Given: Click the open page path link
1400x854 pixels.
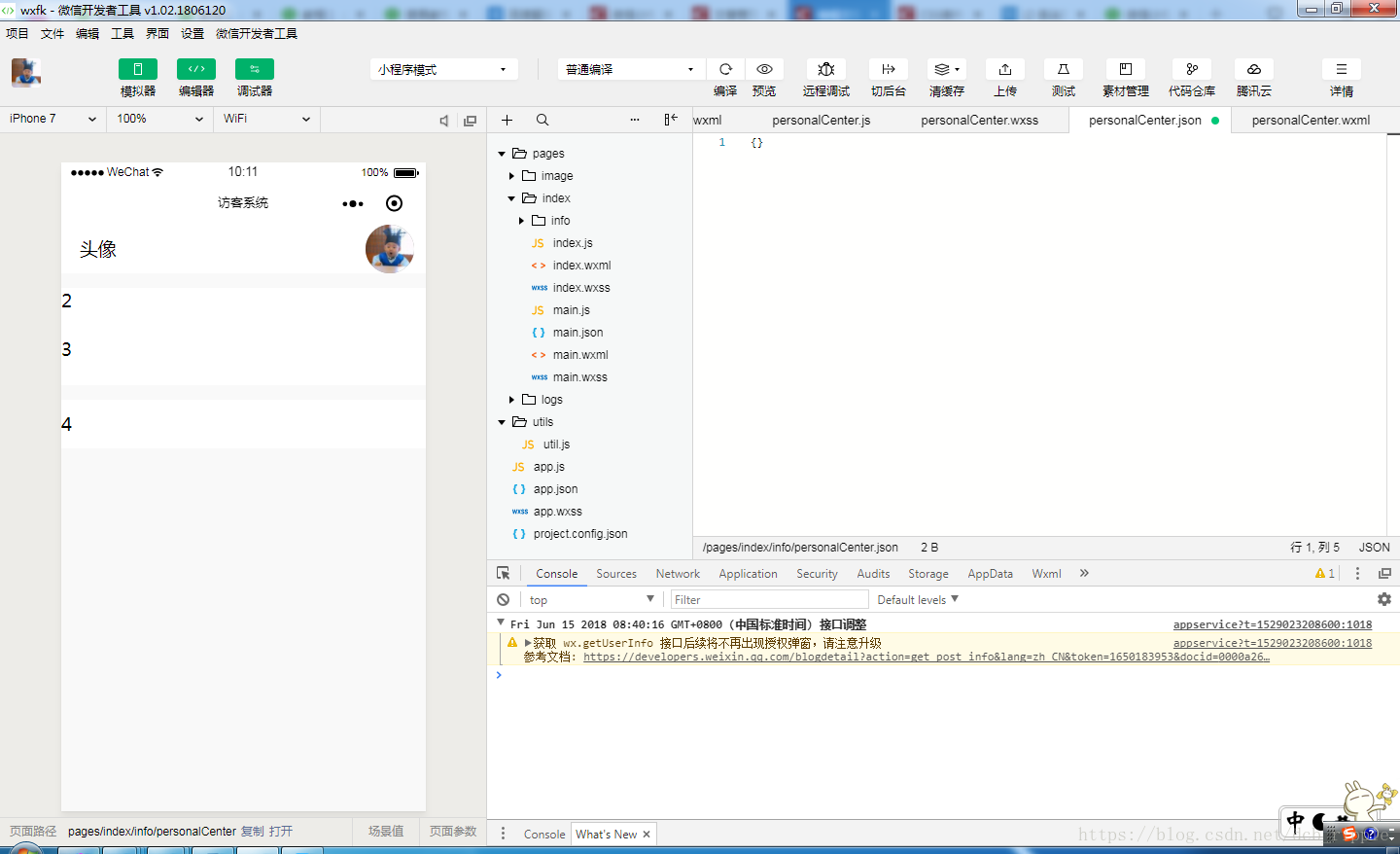Looking at the screenshot, I should click(280, 832).
